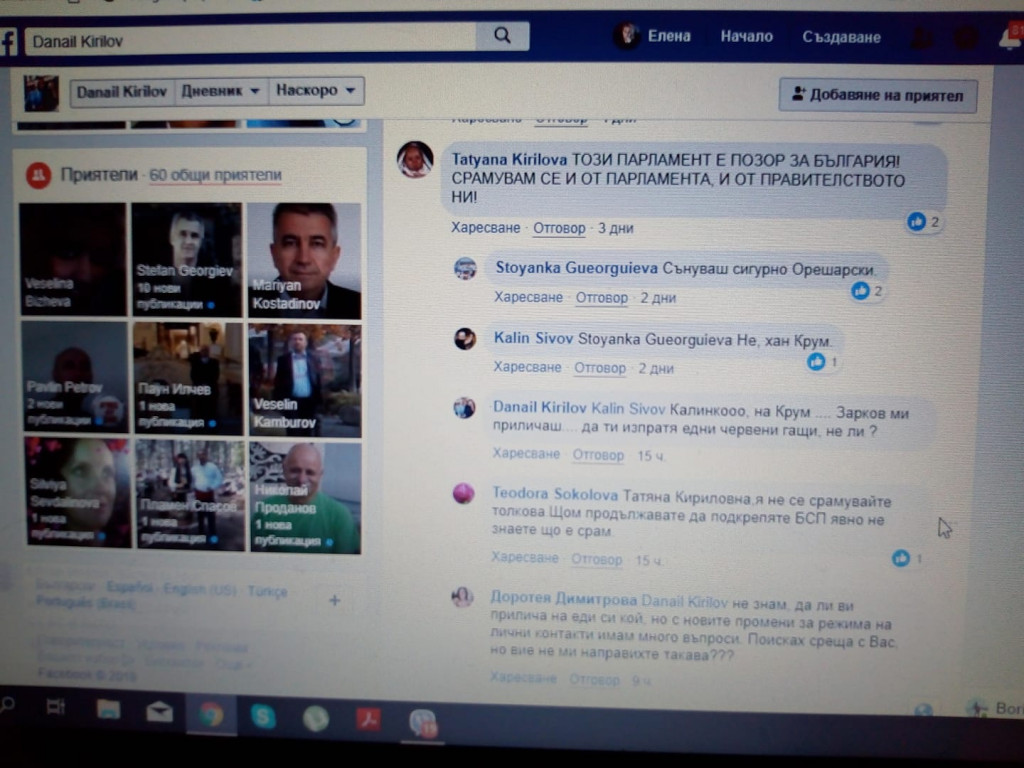The height and width of the screenshot is (768, 1024).
Task: Open Skype from taskbar
Action: click(x=263, y=717)
